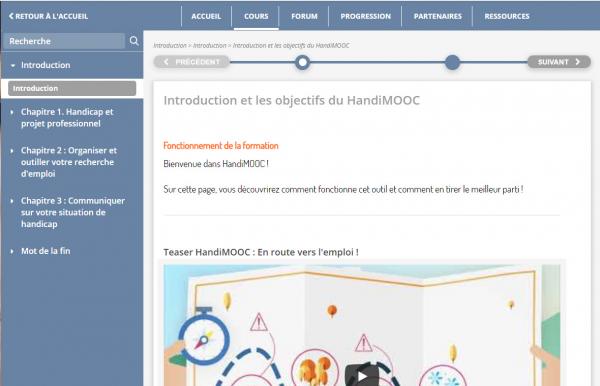Click the hollow first step progress marker
Viewport: 600px width, 386px height.
pyautogui.click(x=302, y=62)
